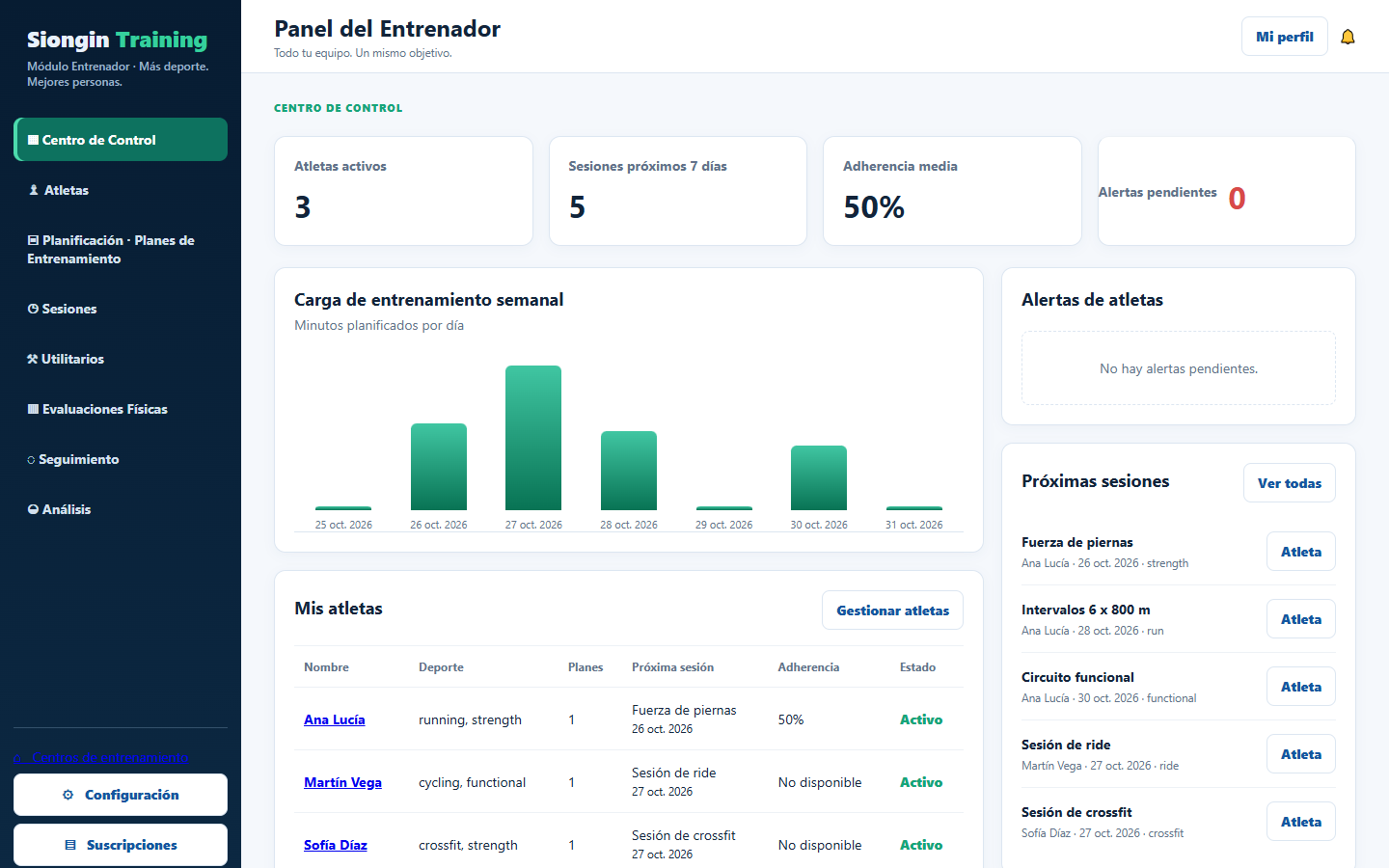
Task: Click the Sesiones próximos 7 días card
Action: 678,191
